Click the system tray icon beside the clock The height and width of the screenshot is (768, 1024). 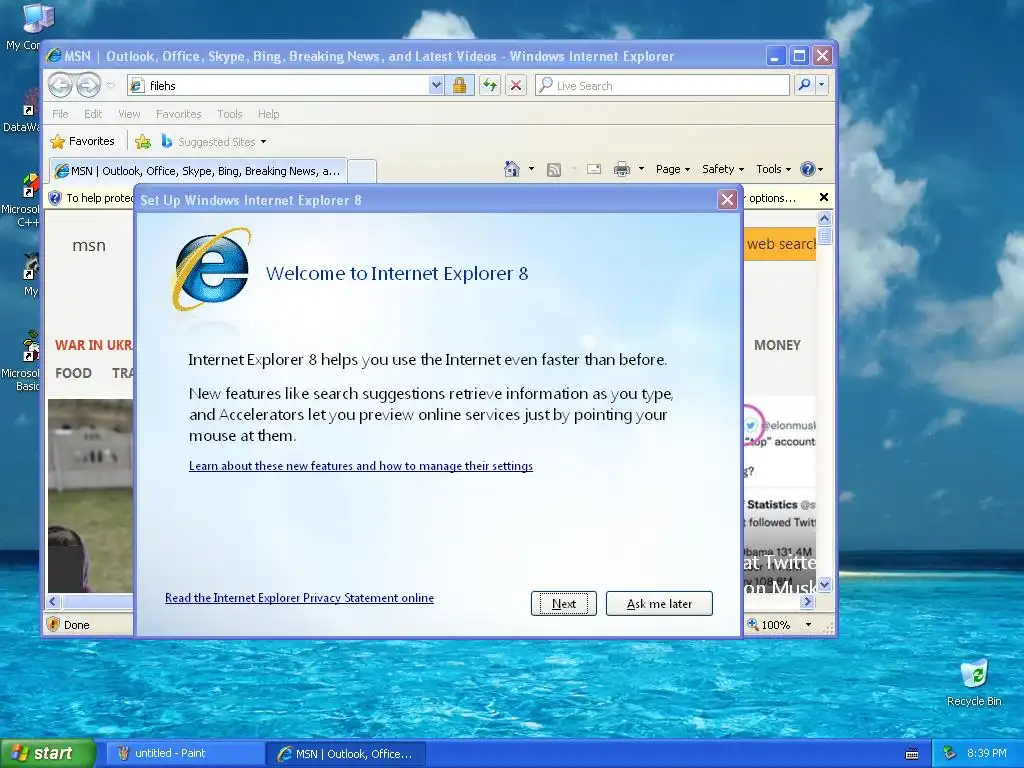pyautogui.click(x=950, y=754)
